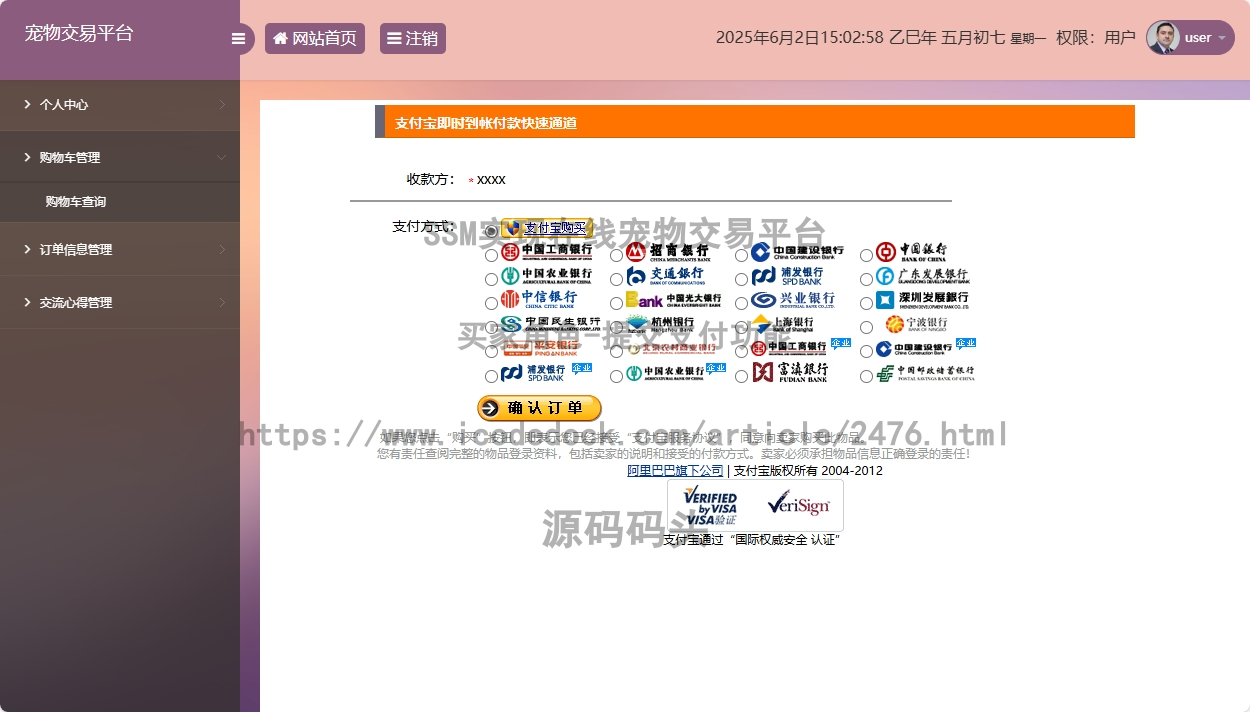The image size is (1250, 712).
Task: Click the payee value xxxx
Action: pyautogui.click(x=491, y=180)
